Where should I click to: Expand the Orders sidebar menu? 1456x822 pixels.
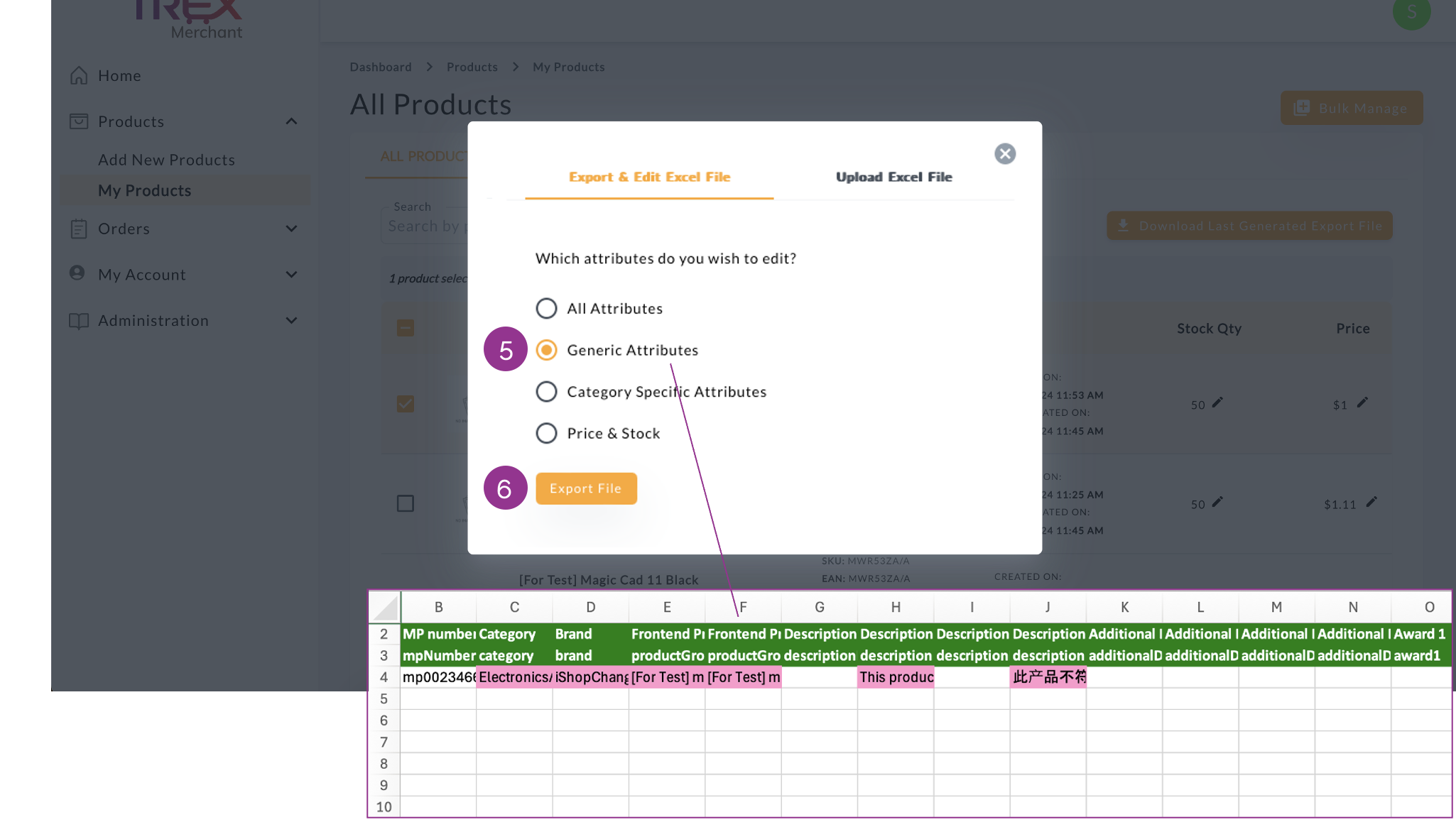291,229
